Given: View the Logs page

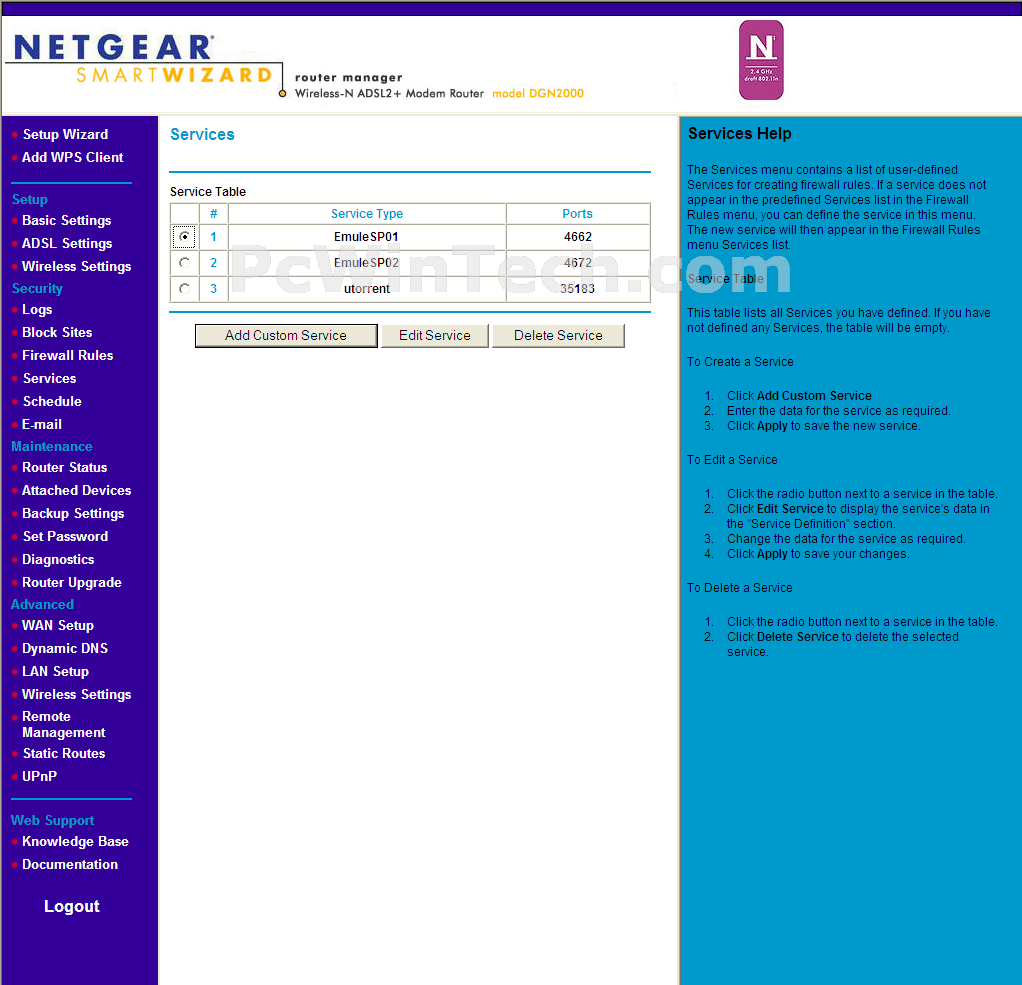Looking at the screenshot, I should (37, 310).
